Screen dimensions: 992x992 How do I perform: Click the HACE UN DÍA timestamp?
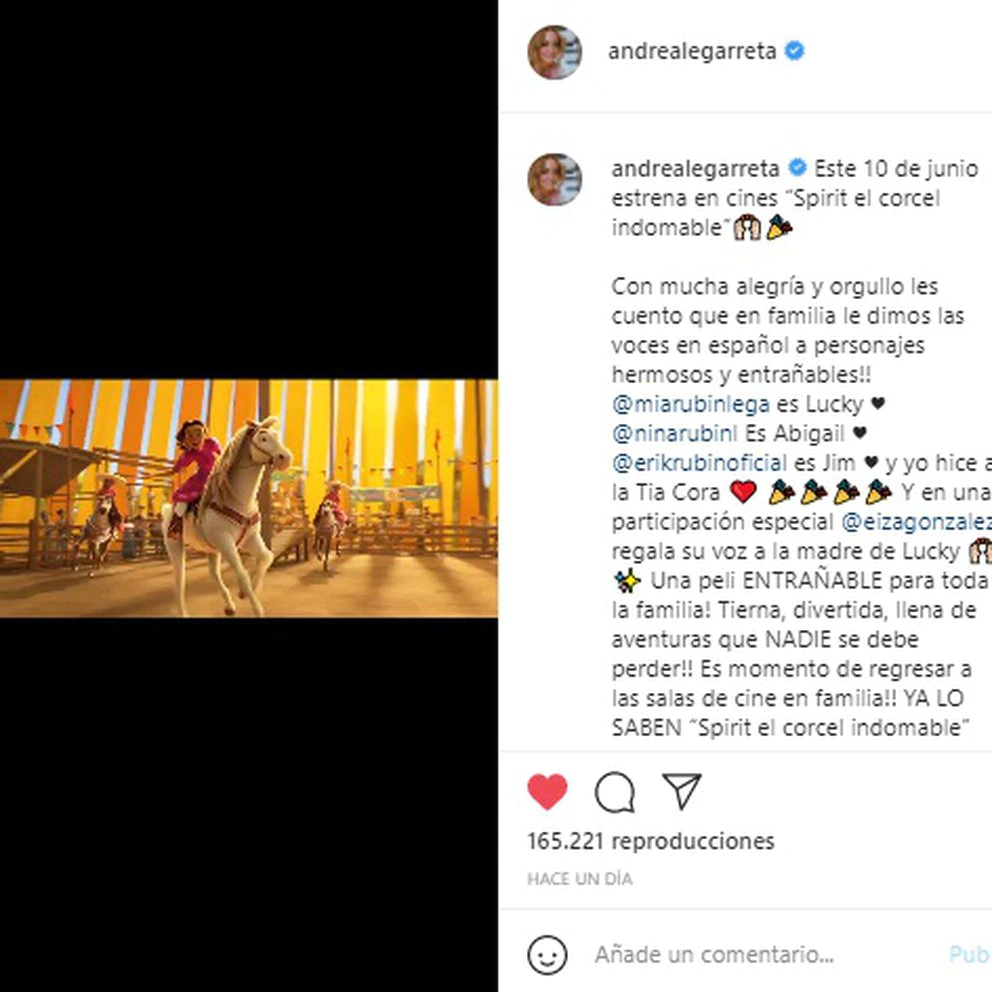coord(580,879)
